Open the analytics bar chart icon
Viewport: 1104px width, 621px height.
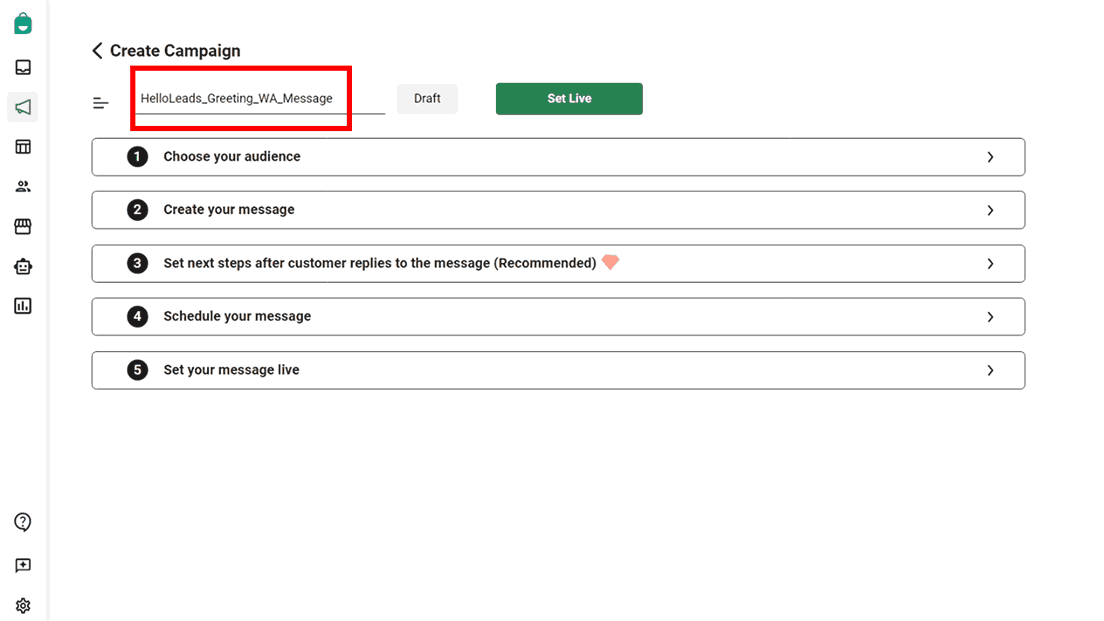pos(23,306)
